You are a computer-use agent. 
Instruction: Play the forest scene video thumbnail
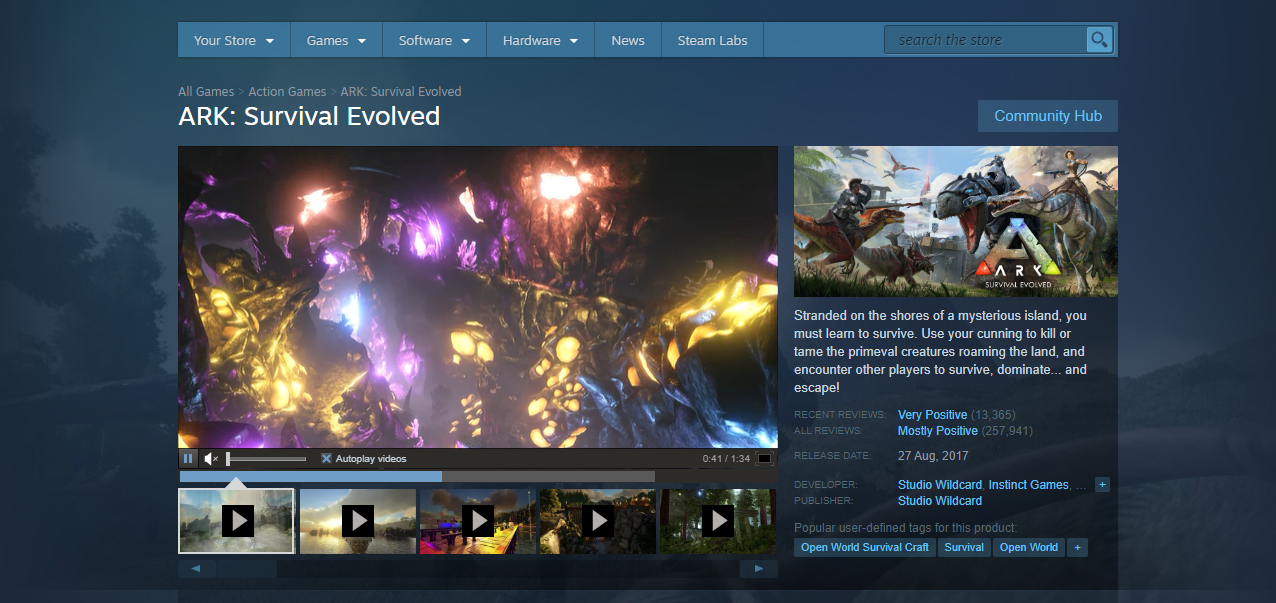pos(717,521)
